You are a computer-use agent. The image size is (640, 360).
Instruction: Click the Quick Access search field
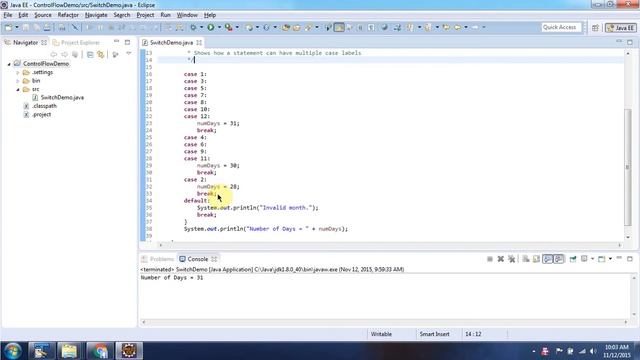point(561,27)
